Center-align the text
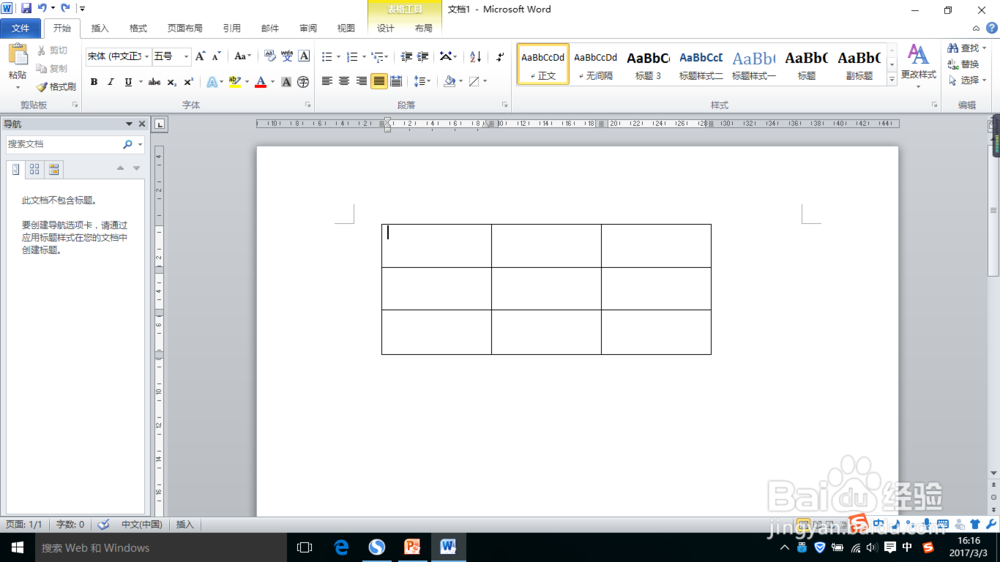Screen dimensions: 1000x562 (344, 81)
